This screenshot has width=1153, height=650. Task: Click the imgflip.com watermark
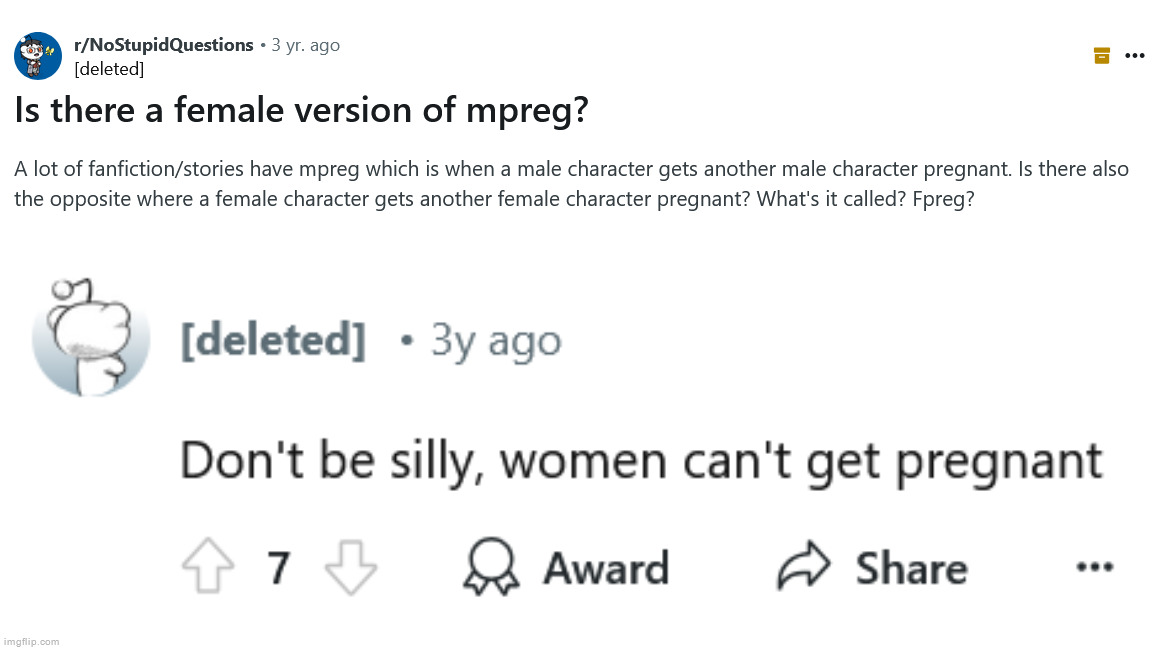tap(31, 641)
